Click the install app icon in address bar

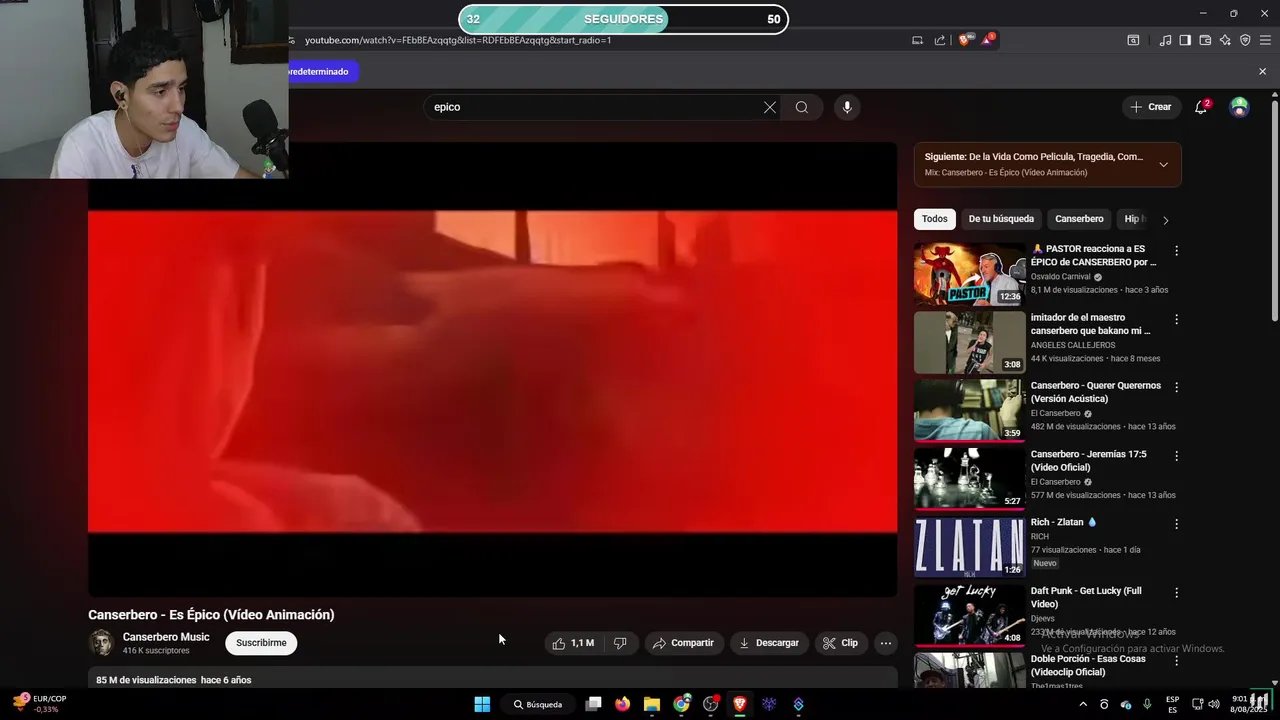(917, 40)
